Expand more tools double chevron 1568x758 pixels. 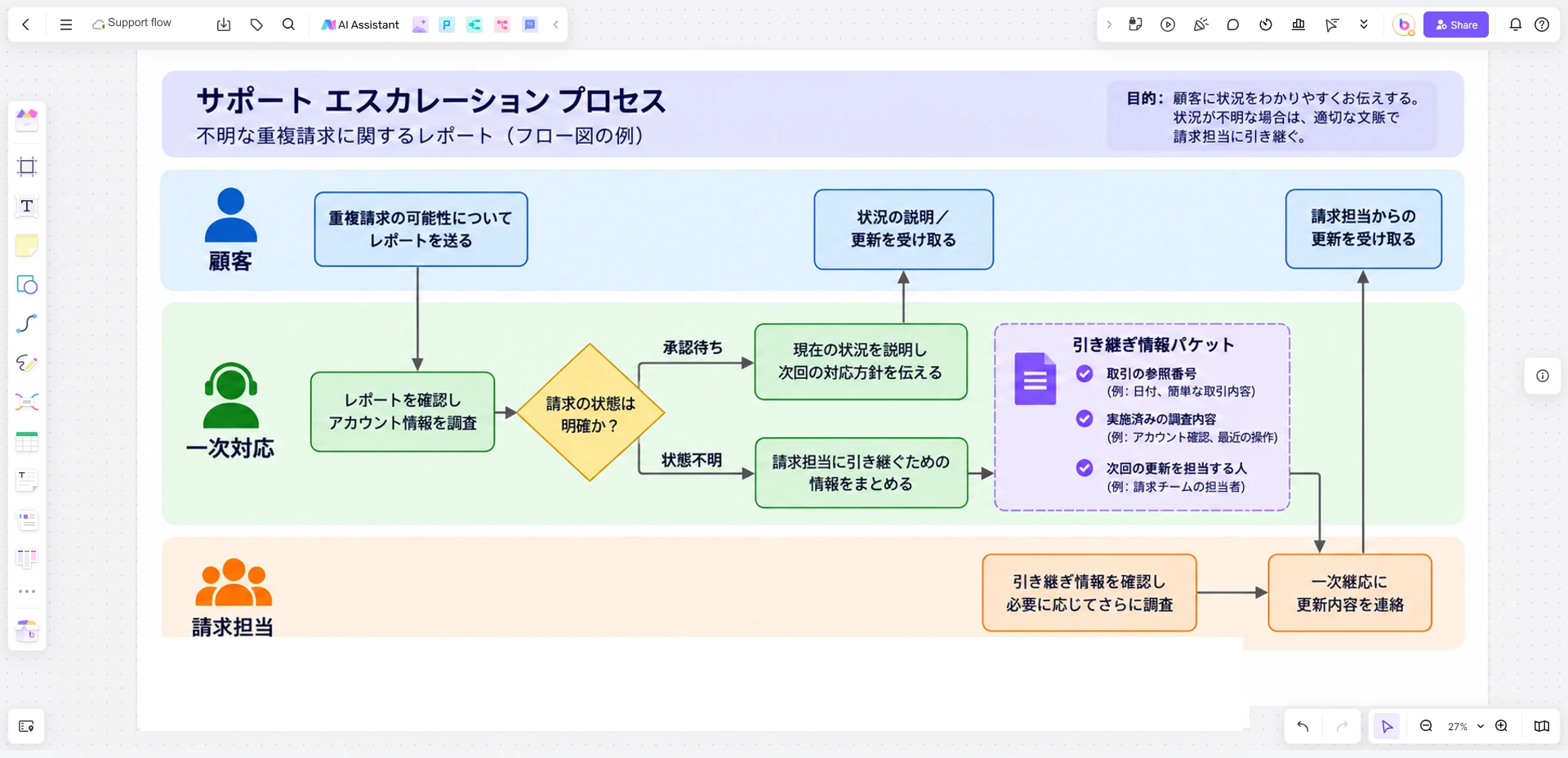click(1364, 25)
